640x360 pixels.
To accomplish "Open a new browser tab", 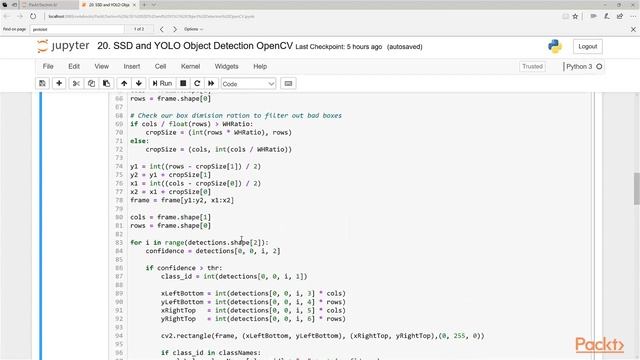I will tap(144, 5).
